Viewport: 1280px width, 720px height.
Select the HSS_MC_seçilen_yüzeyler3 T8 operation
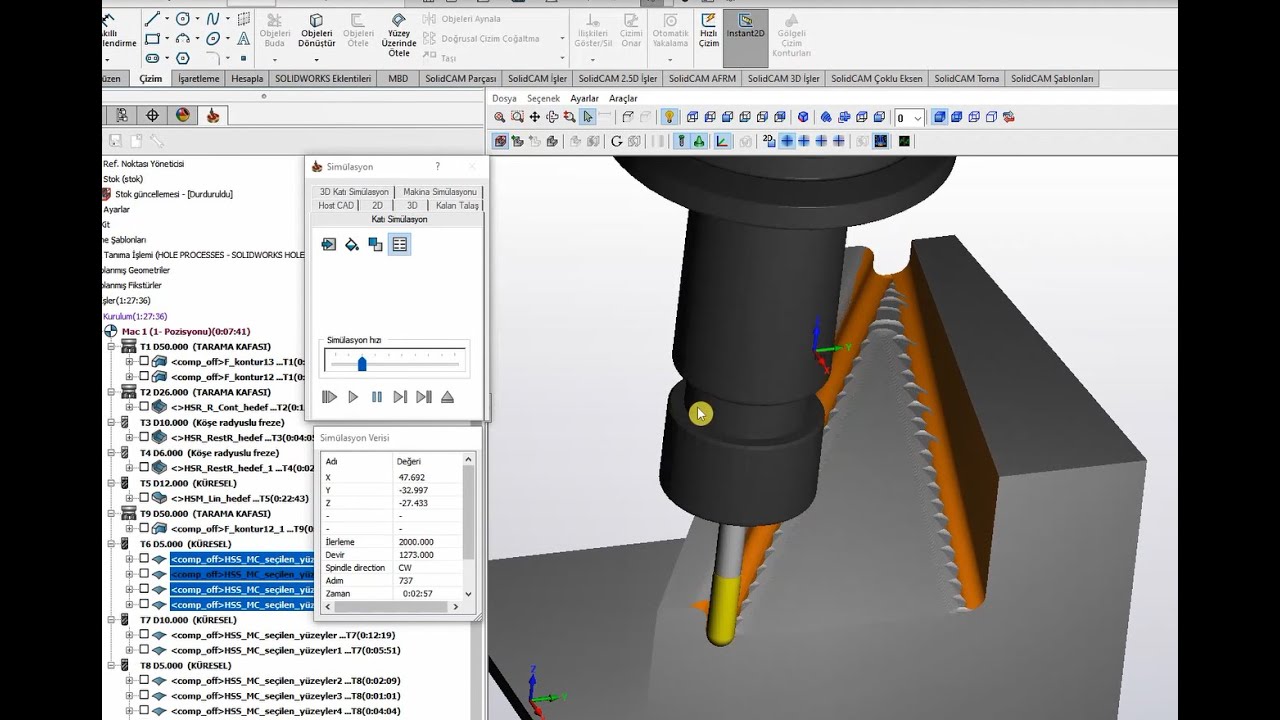click(285, 696)
